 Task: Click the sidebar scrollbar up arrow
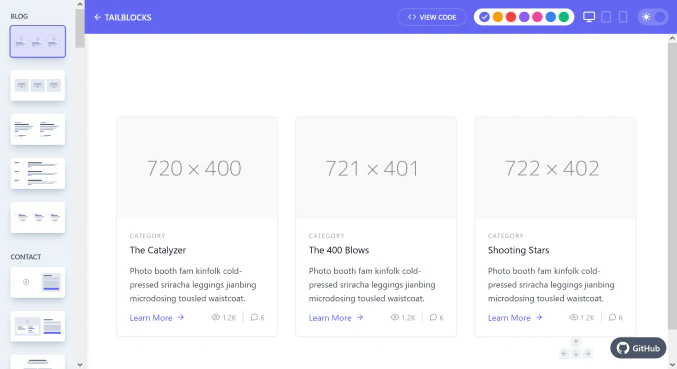click(x=80, y=4)
